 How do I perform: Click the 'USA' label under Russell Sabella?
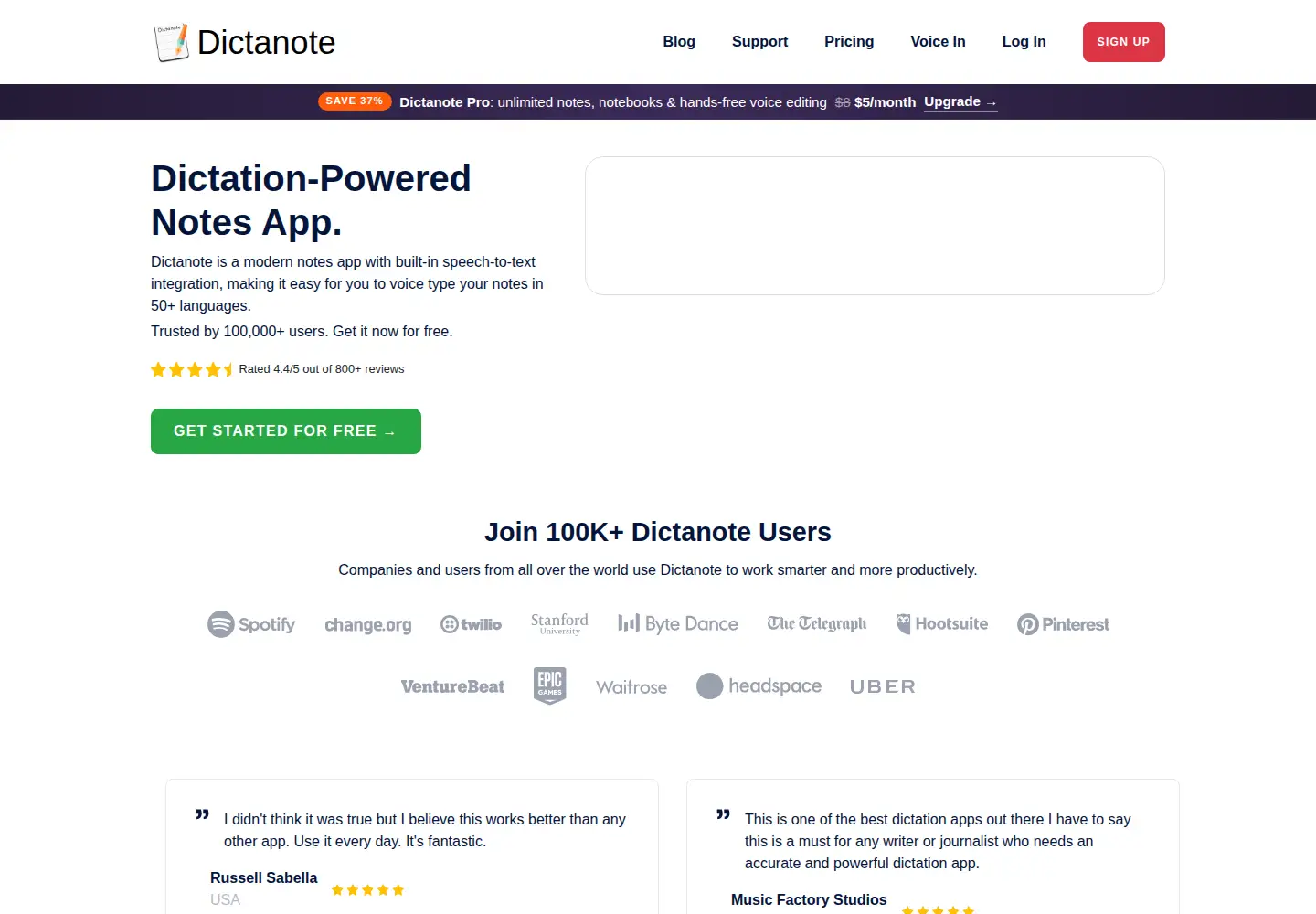225,899
